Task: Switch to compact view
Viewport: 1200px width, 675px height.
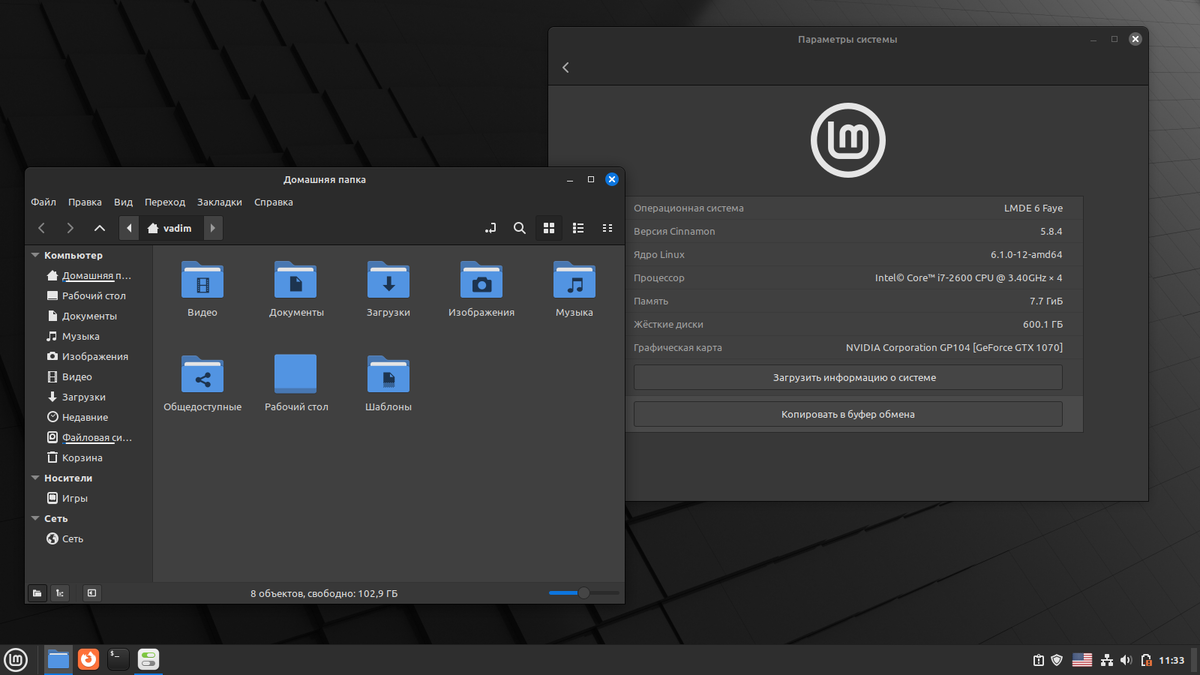Action: tap(607, 228)
